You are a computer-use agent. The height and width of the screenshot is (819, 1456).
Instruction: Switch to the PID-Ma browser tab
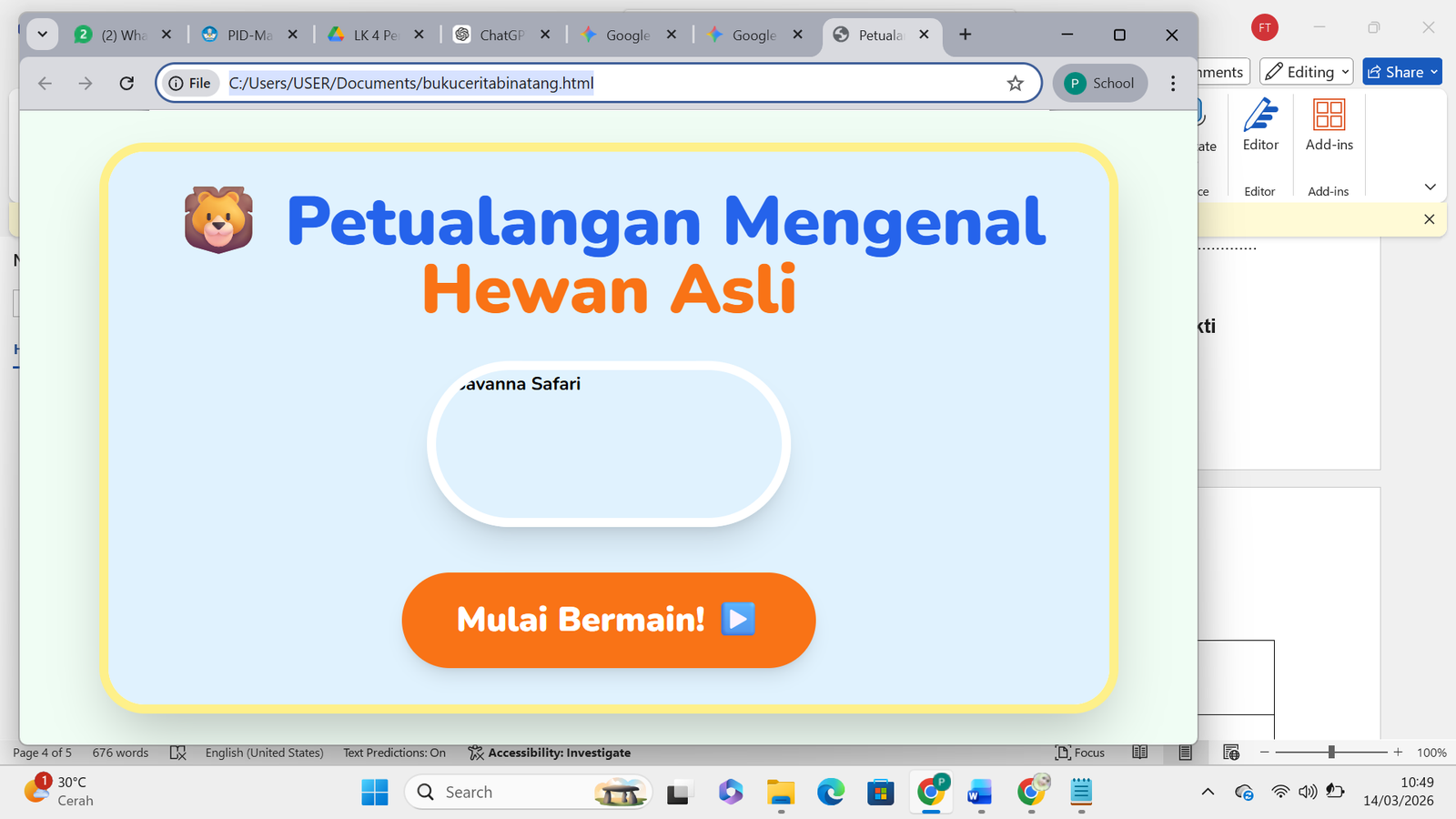coord(250,35)
